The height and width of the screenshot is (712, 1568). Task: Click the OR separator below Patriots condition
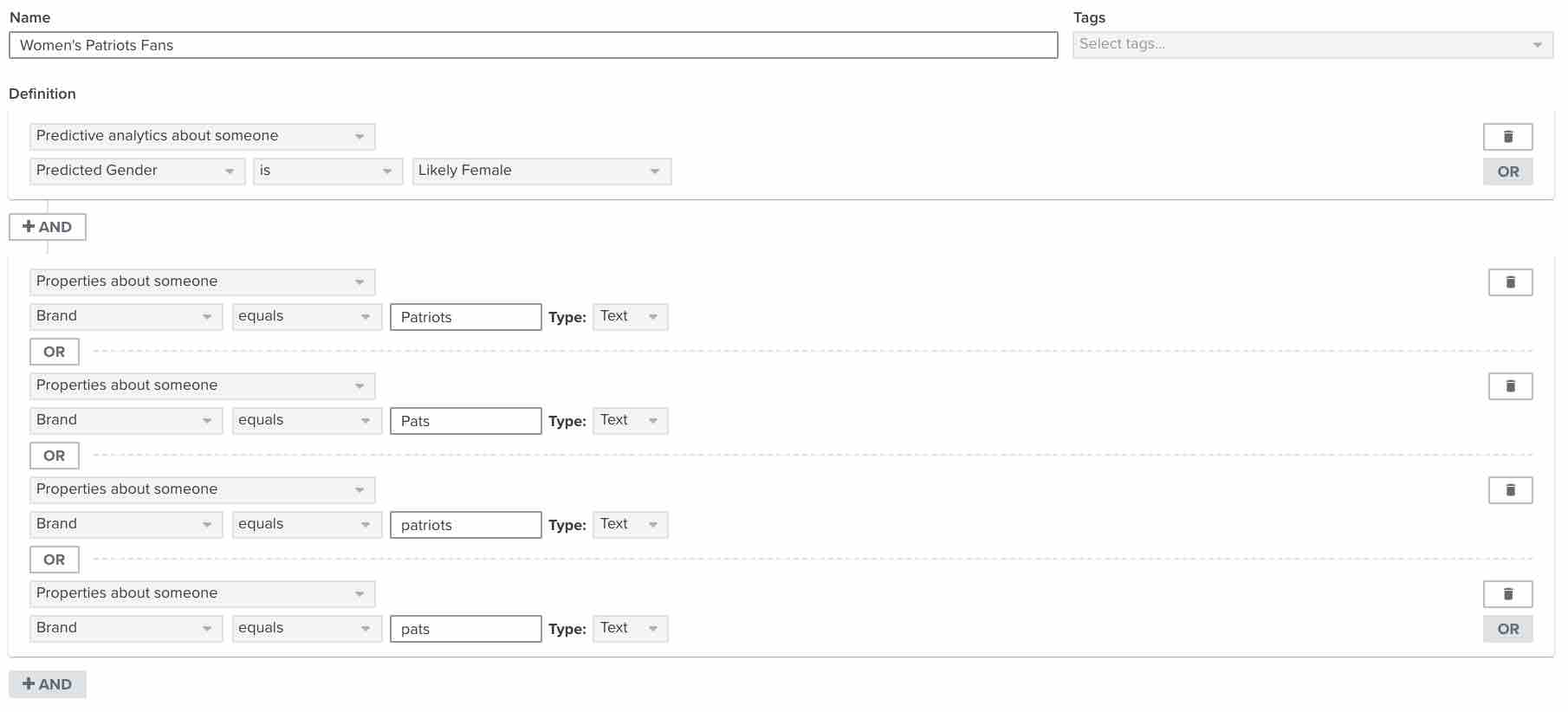[54, 351]
